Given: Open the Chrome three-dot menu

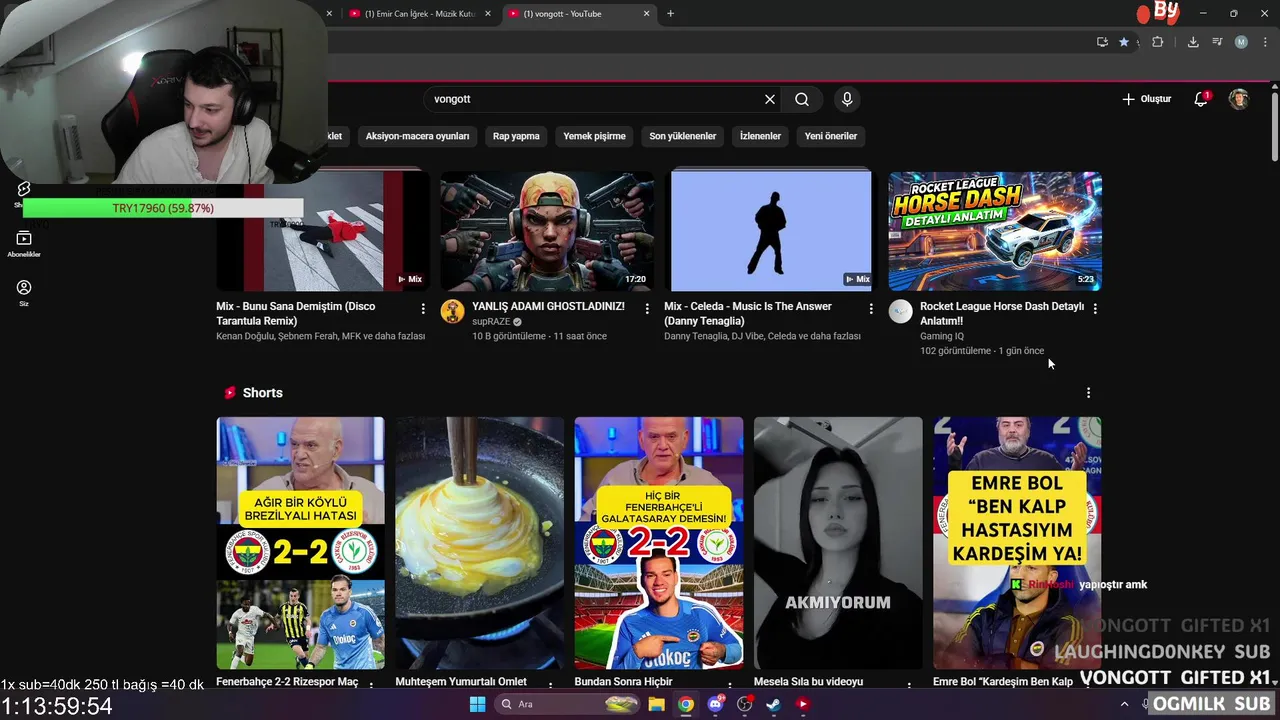Looking at the screenshot, I should [x=1264, y=42].
